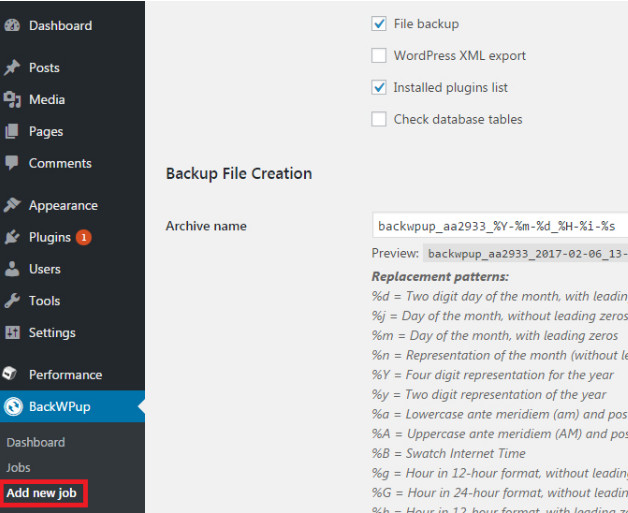Click the Media camera-music icon
Image resolution: width=628 pixels, height=513 pixels.
tap(12, 99)
